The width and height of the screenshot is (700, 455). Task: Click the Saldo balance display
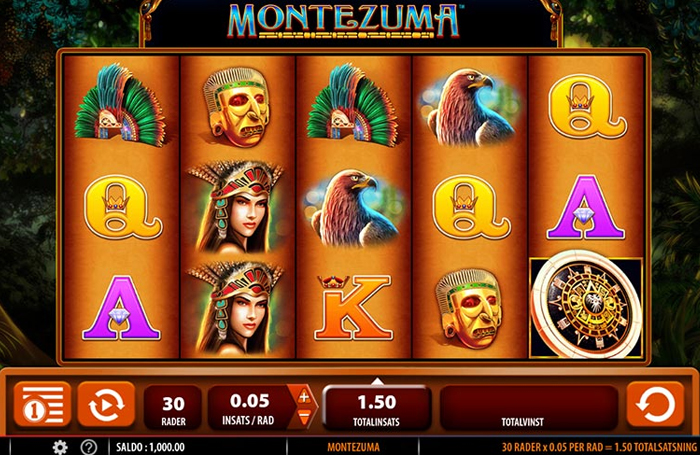coord(150,447)
